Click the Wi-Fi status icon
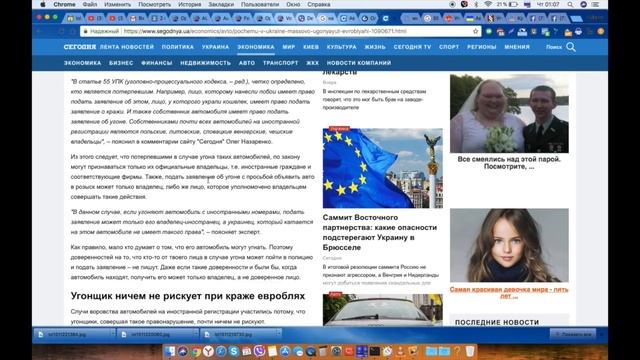This screenshot has width=640, height=360. coord(488,4)
